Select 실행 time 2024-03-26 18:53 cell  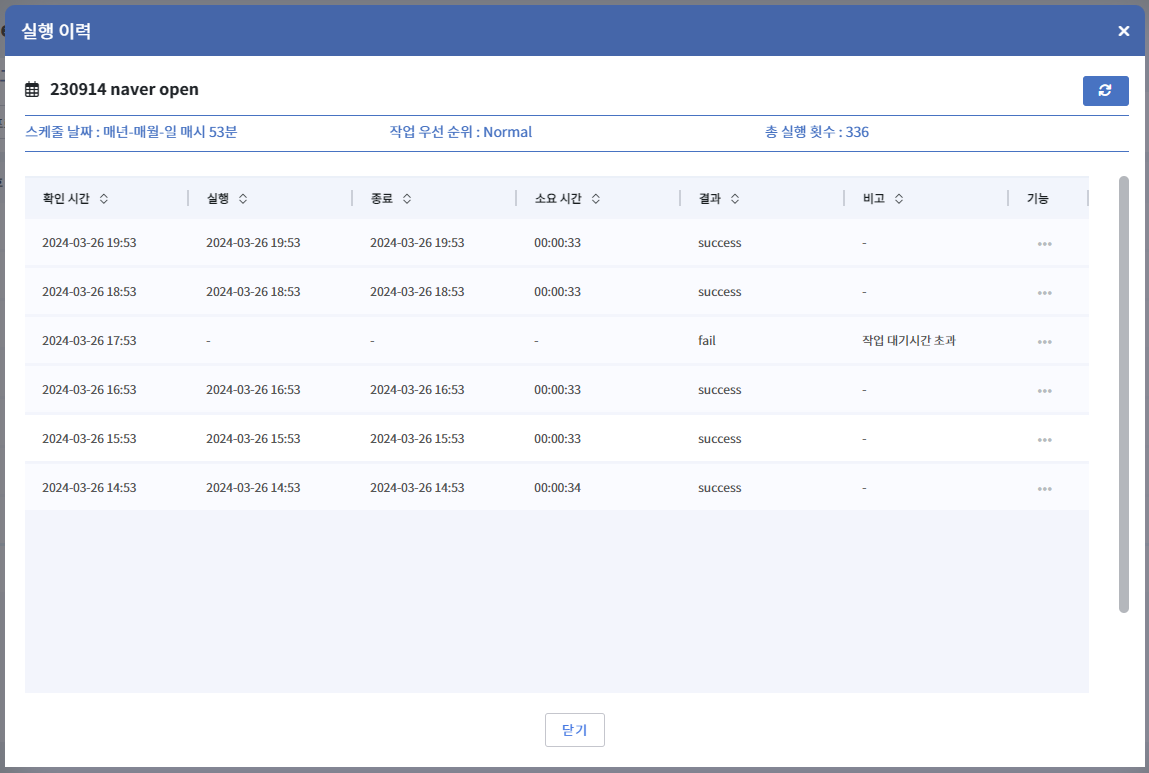[253, 292]
